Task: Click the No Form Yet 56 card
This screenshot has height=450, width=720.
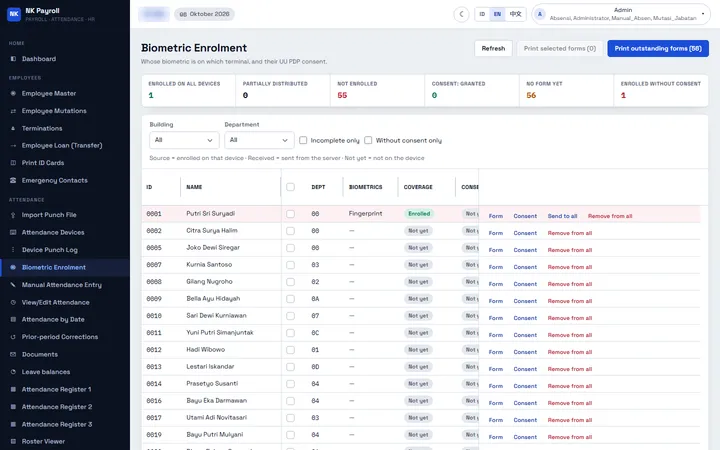Action: tap(566, 90)
